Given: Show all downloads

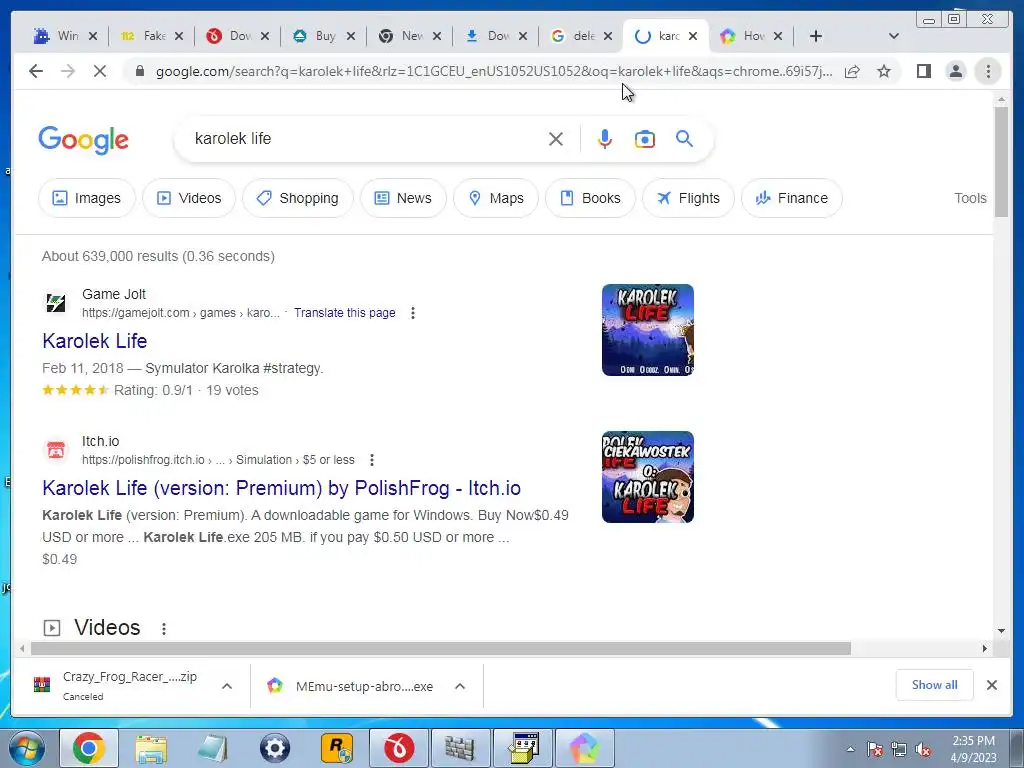Looking at the screenshot, I should (935, 685).
